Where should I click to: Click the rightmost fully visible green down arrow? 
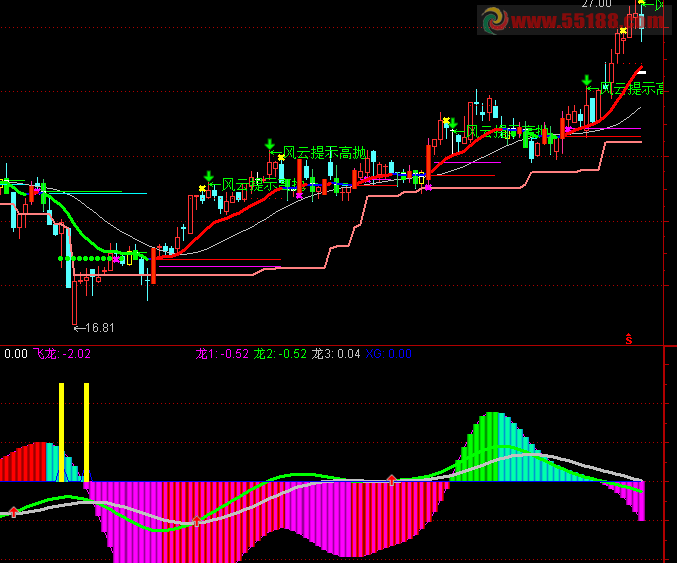(x=586, y=80)
